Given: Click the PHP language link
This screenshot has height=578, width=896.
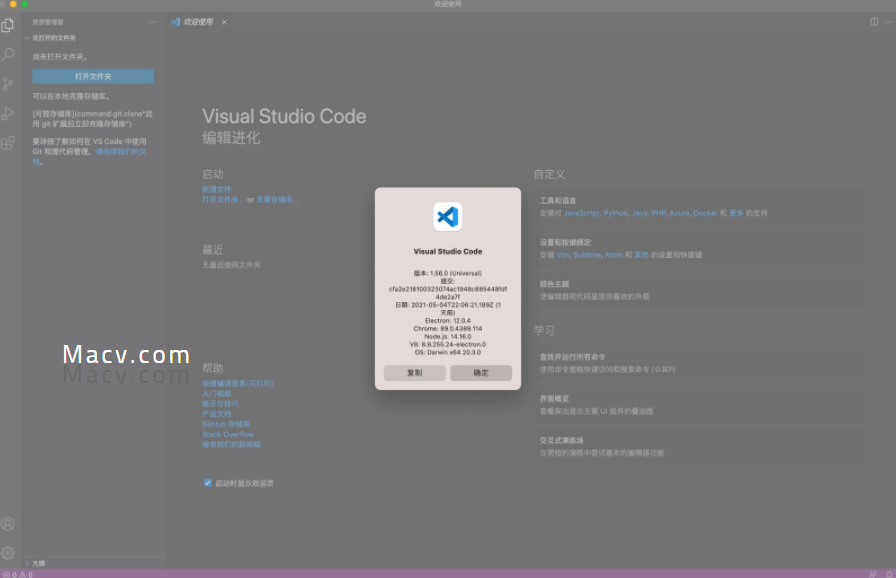Looking at the screenshot, I should point(658,213).
